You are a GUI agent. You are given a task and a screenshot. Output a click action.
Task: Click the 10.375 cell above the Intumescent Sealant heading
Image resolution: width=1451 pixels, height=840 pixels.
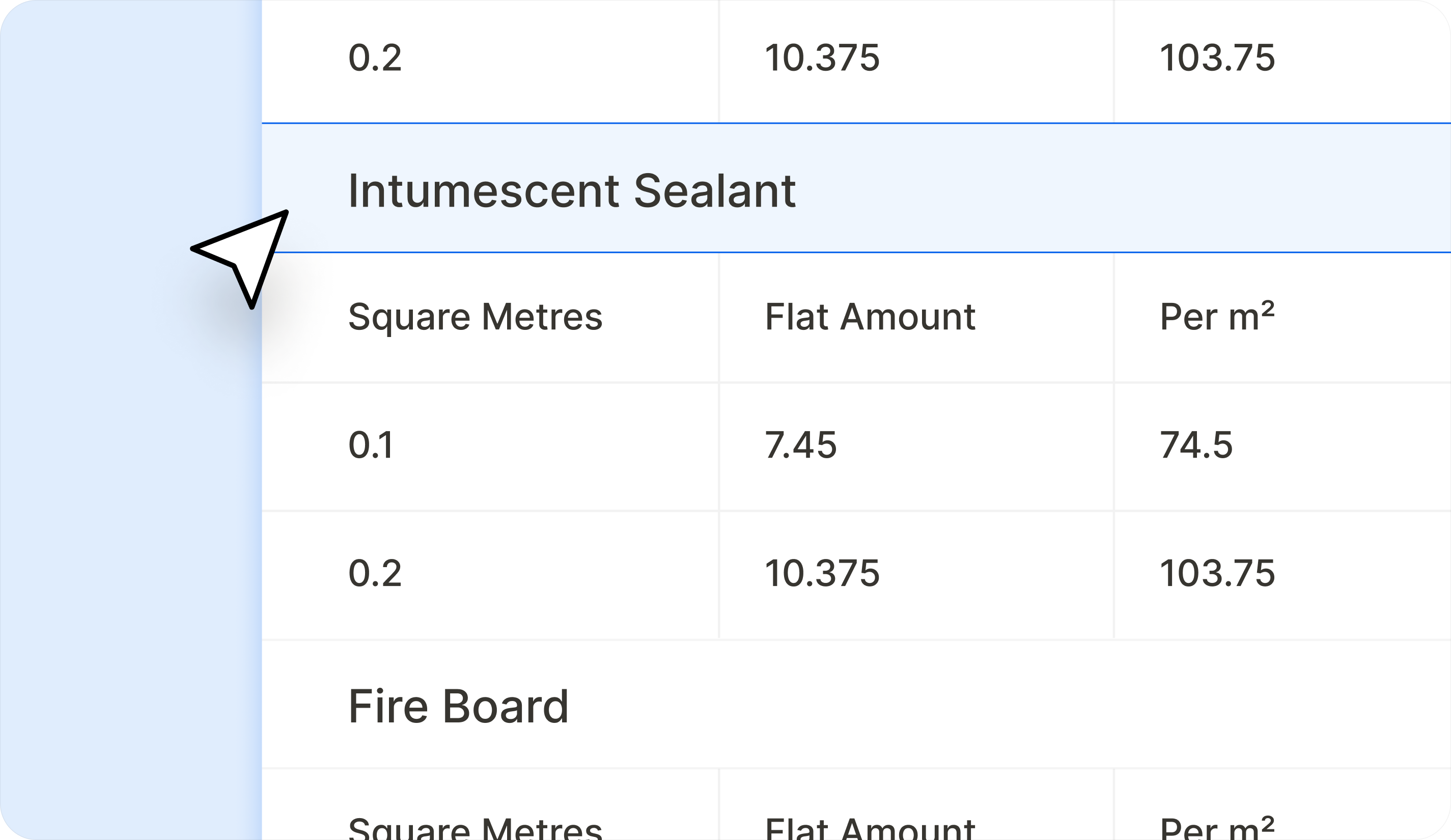916,61
